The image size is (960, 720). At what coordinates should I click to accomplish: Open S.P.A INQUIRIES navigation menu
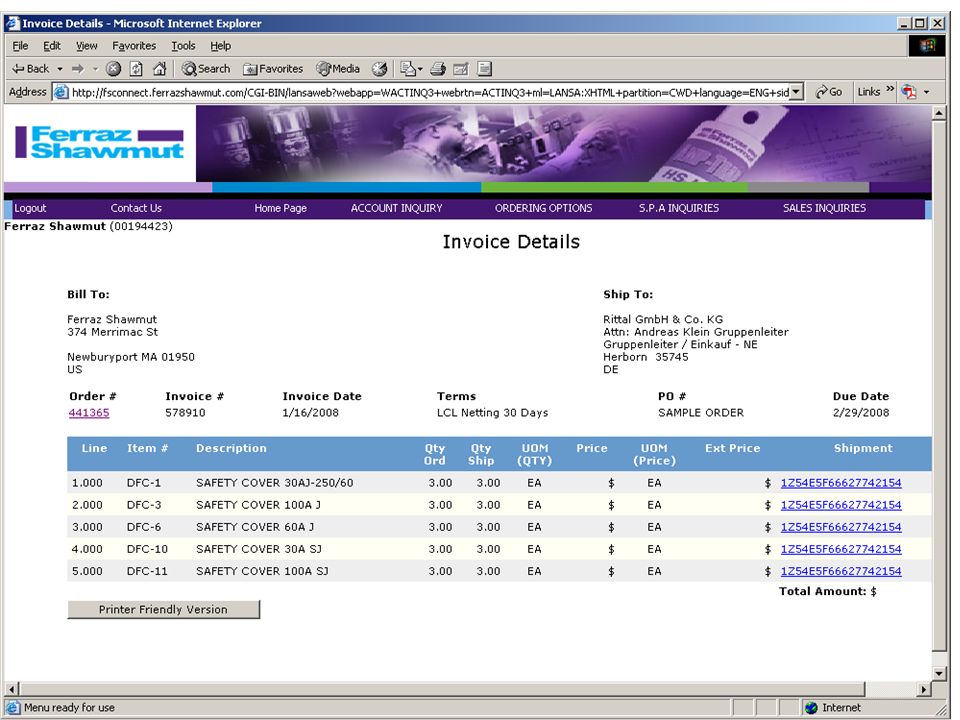pyautogui.click(x=678, y=208)
